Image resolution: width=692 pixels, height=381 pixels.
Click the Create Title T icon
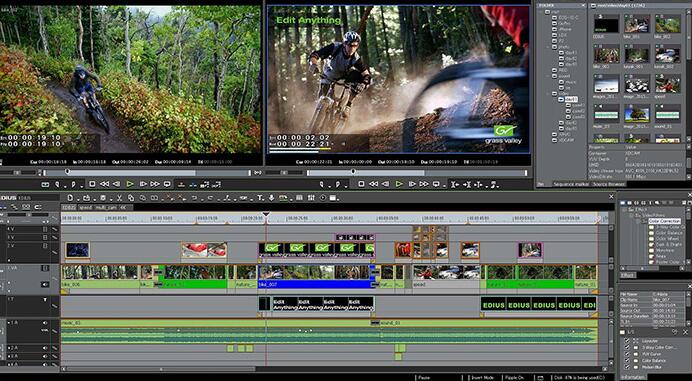[x=260, y=198]
